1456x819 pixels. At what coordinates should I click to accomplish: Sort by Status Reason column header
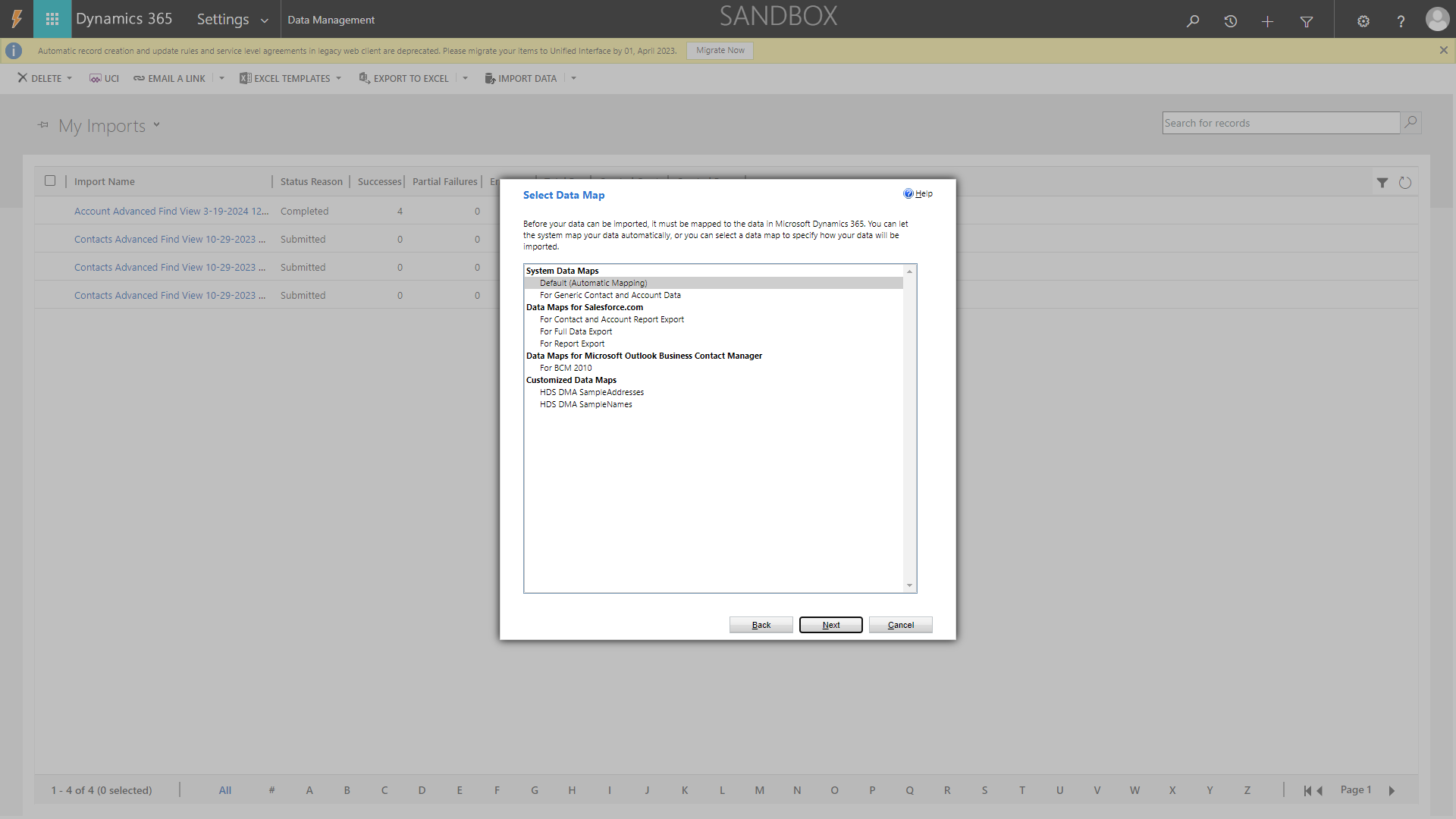coord(311,181)
